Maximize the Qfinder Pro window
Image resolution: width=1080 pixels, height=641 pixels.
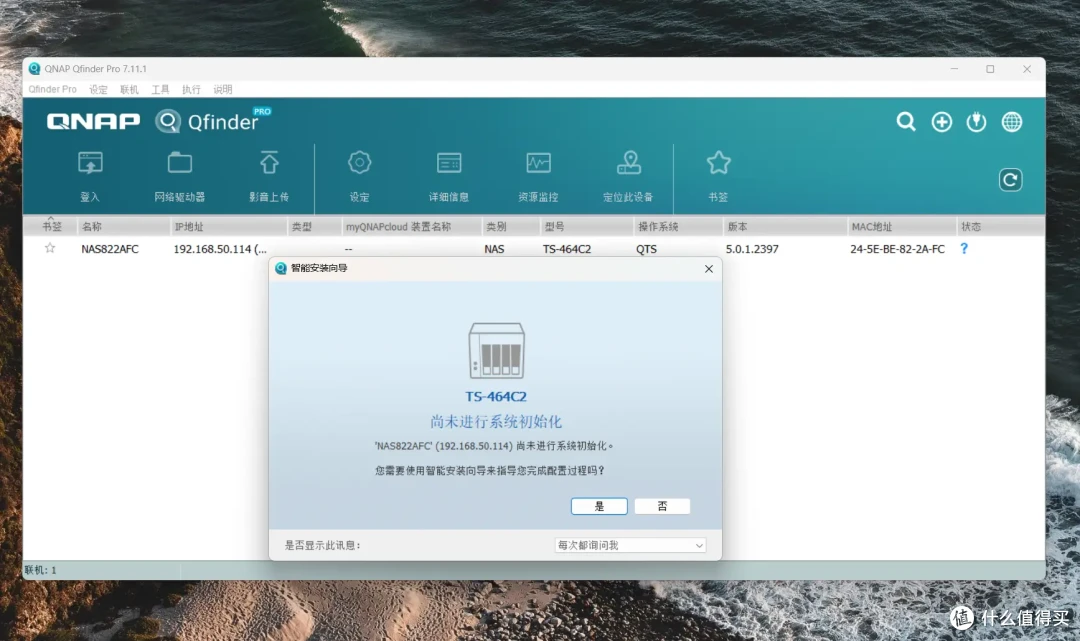[990, 69]
